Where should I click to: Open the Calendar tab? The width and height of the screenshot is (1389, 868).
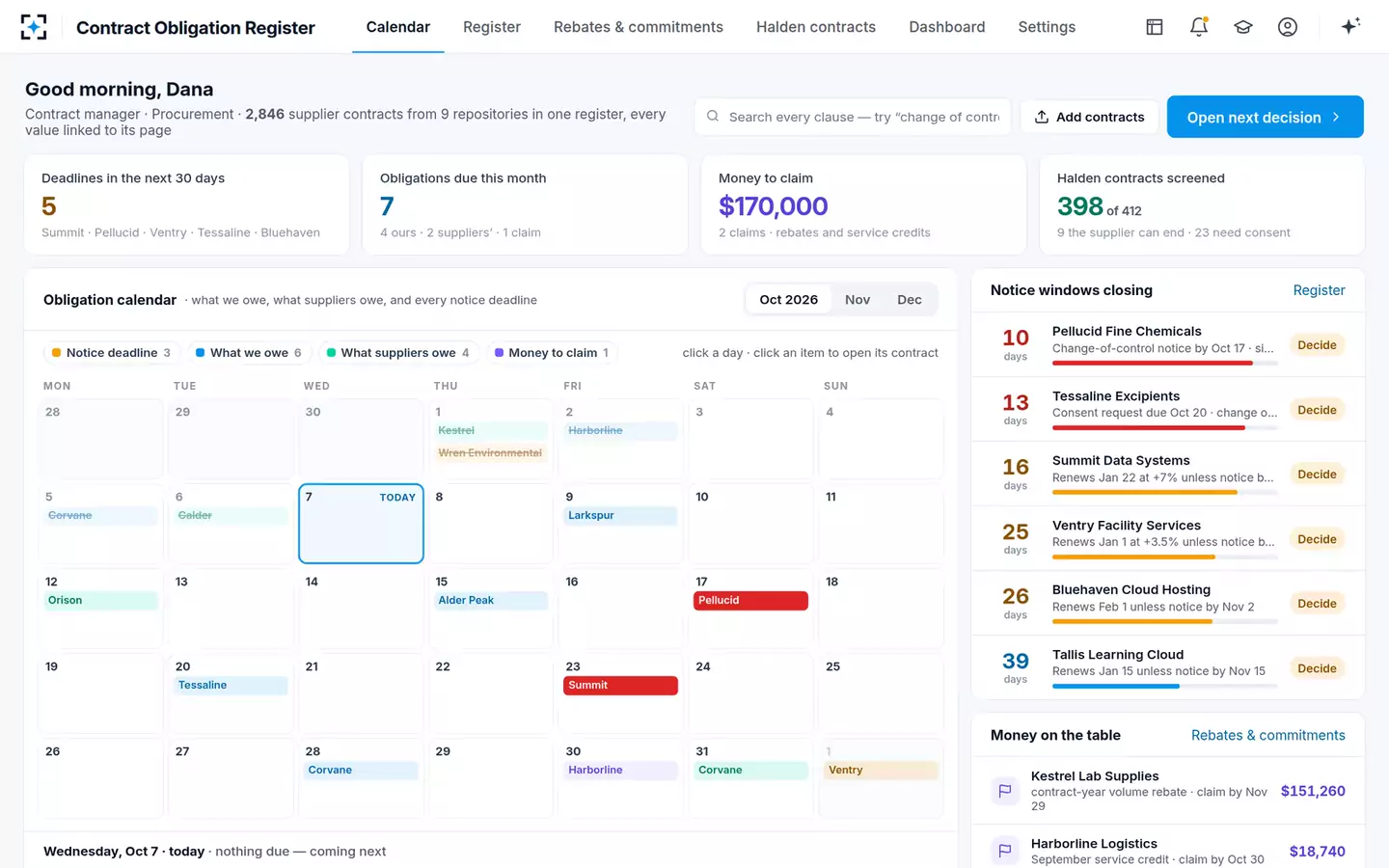398,27
